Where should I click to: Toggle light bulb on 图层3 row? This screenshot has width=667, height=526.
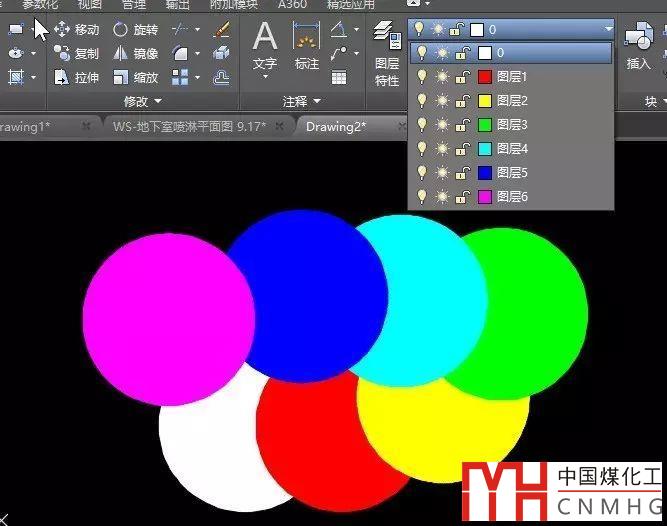pos(421,125)
